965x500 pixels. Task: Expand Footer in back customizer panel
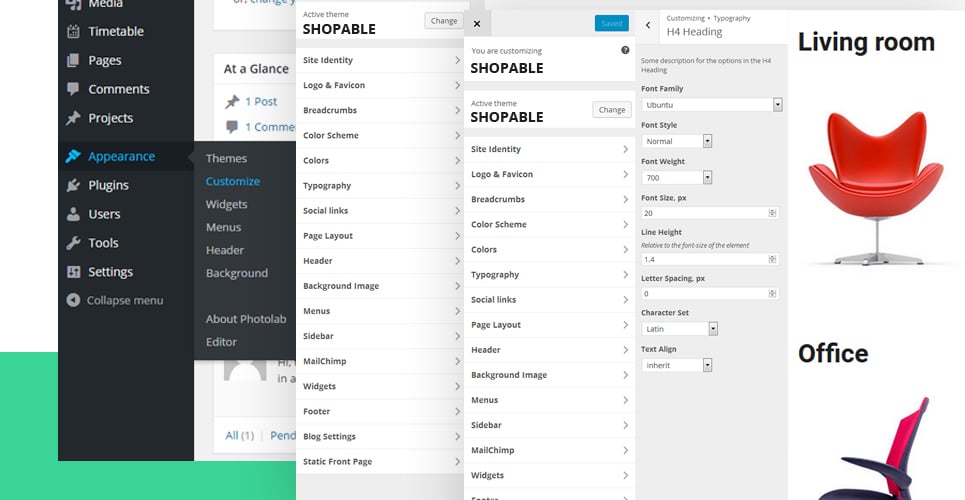coord(380,411)
